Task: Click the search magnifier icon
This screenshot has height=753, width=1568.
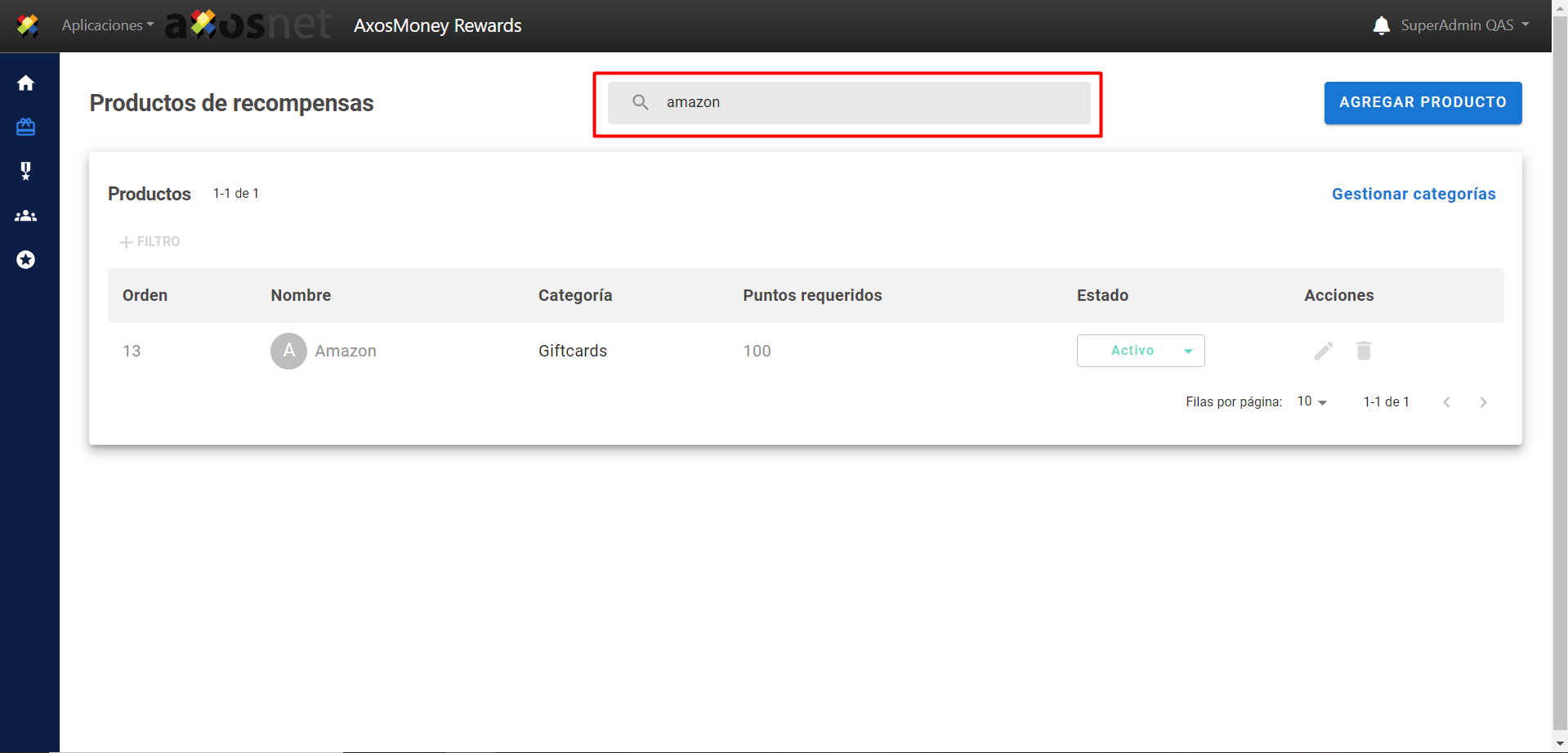Action: tap(641, 102)
